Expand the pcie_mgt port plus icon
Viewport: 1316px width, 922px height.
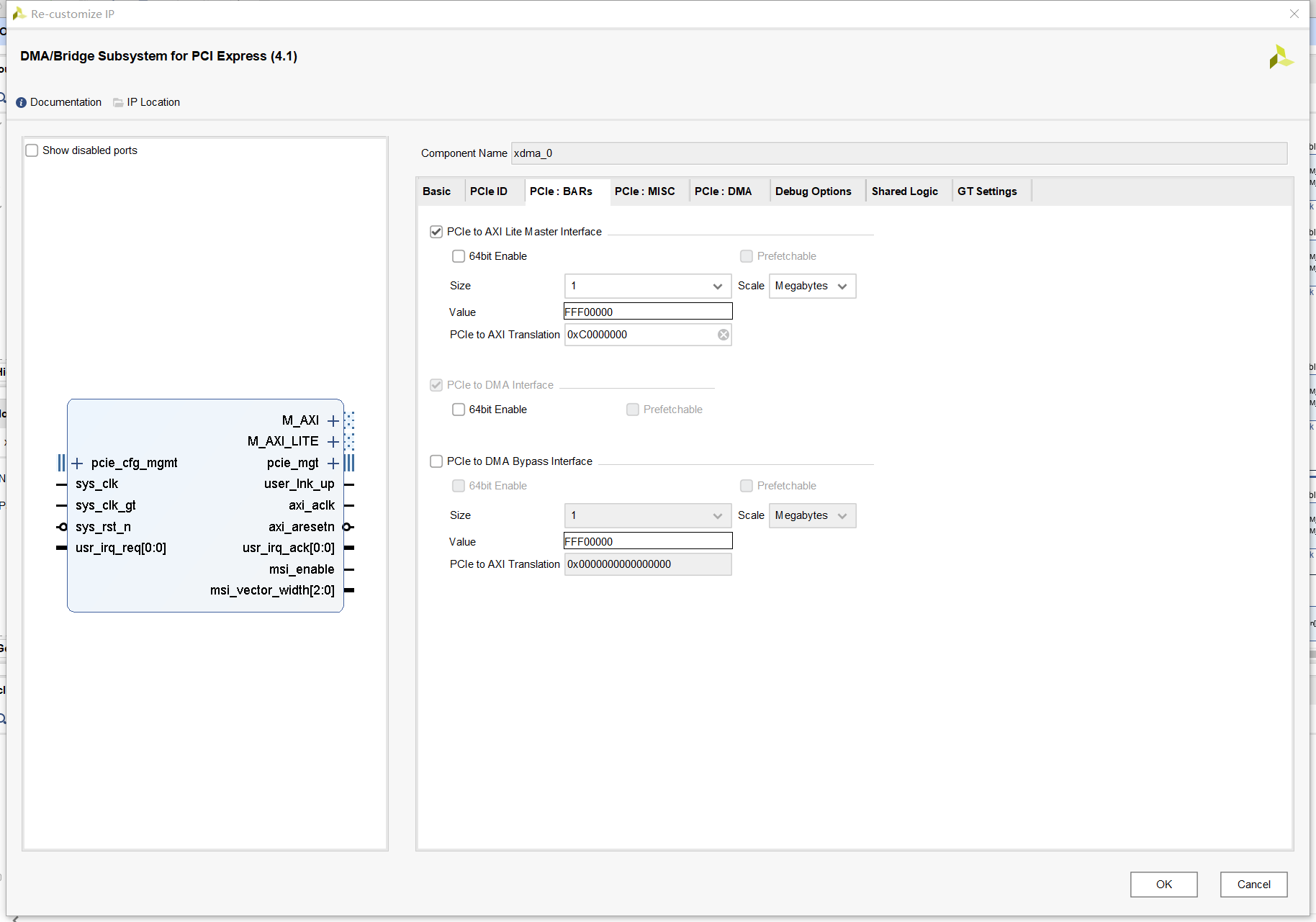pos(333,463)
